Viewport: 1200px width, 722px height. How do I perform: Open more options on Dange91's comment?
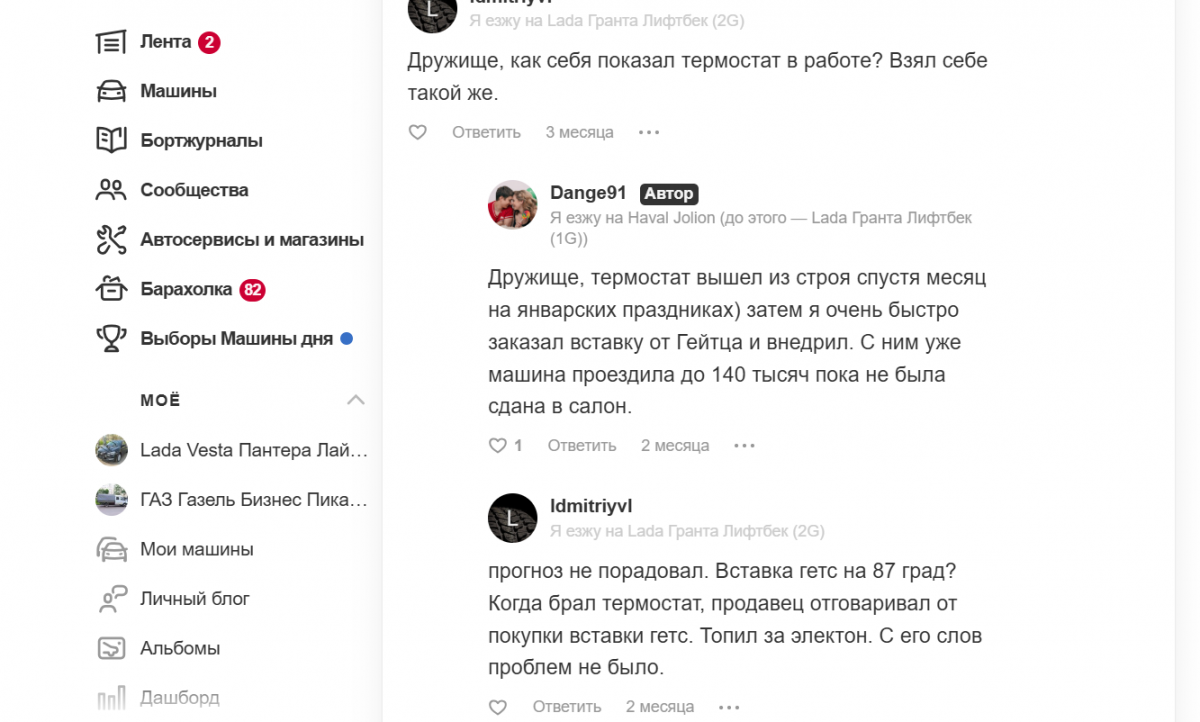click(x=744, y=446)
